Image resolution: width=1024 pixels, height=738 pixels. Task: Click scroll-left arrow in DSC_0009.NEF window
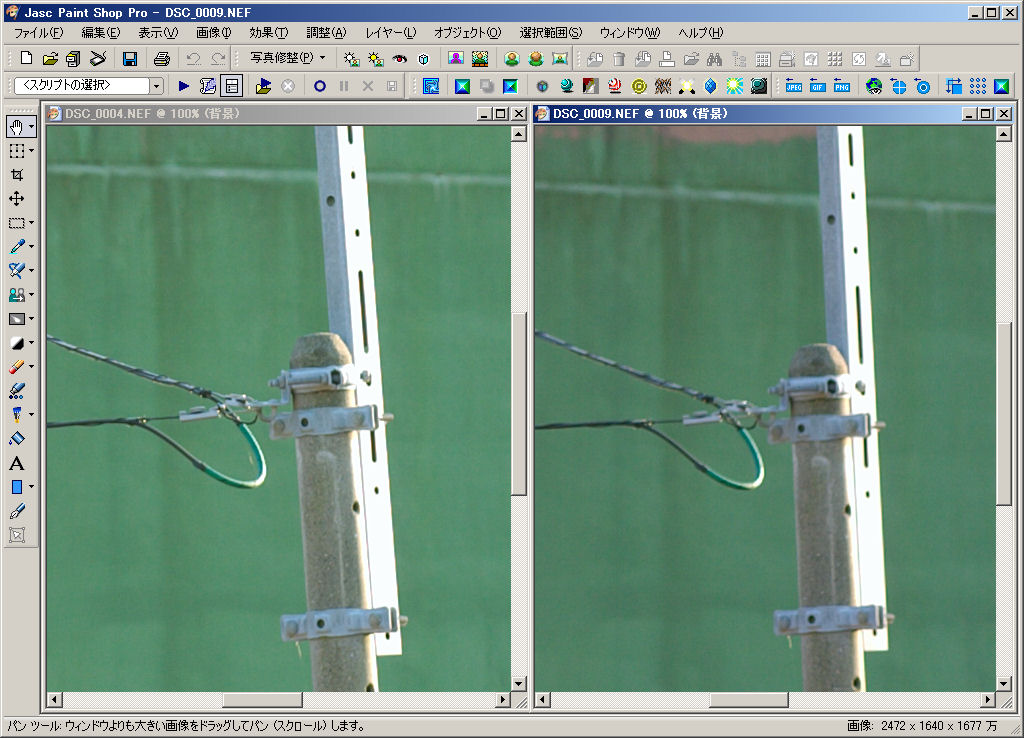[x=542, y=699]
